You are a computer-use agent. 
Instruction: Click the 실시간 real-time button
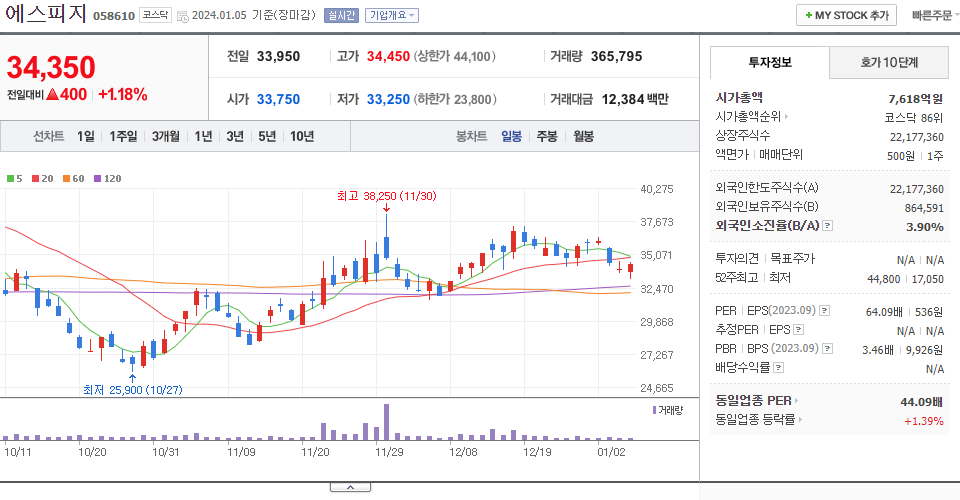(341, 15)
